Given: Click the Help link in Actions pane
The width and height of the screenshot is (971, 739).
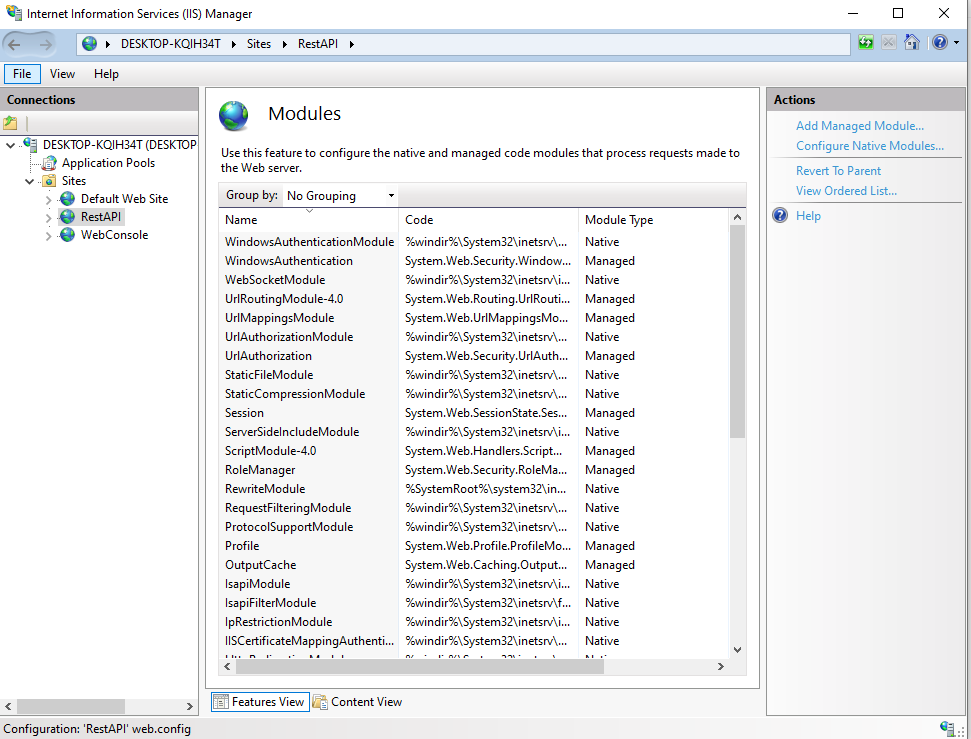Looking at the screenshot, I should (808, 216).
